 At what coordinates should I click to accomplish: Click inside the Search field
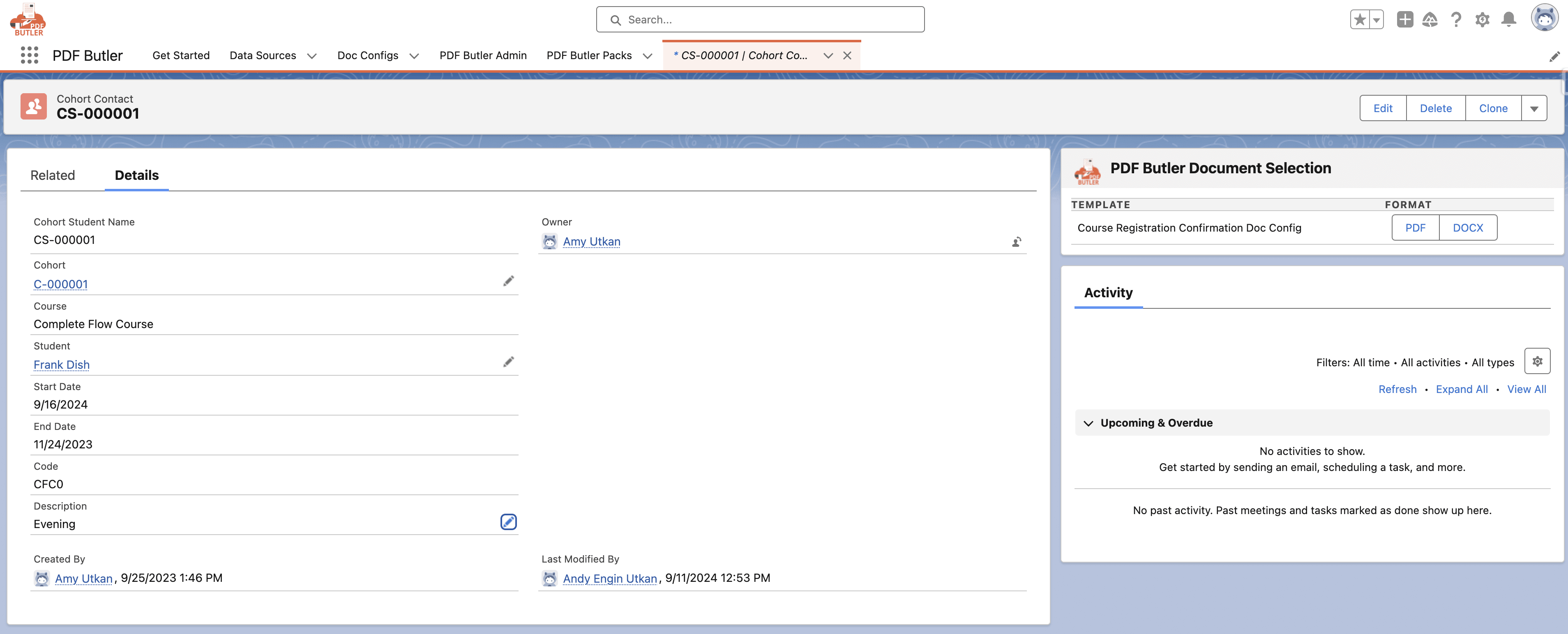click(x=760, y=19)
